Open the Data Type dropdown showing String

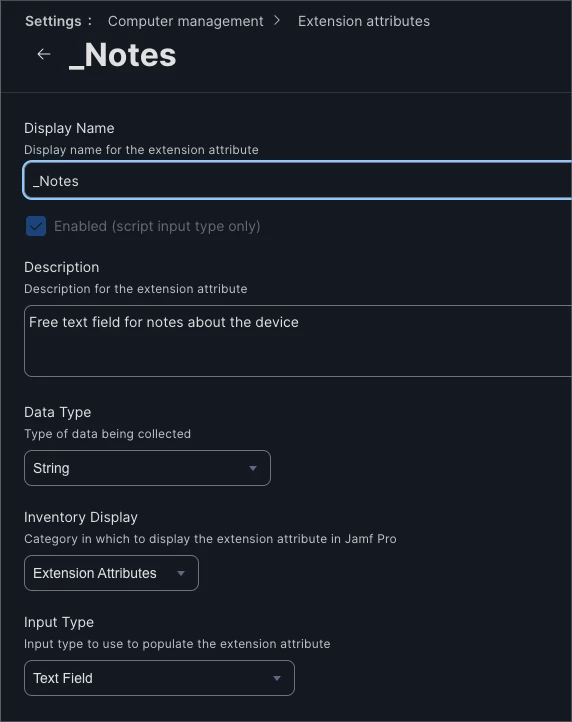point(147,468)
